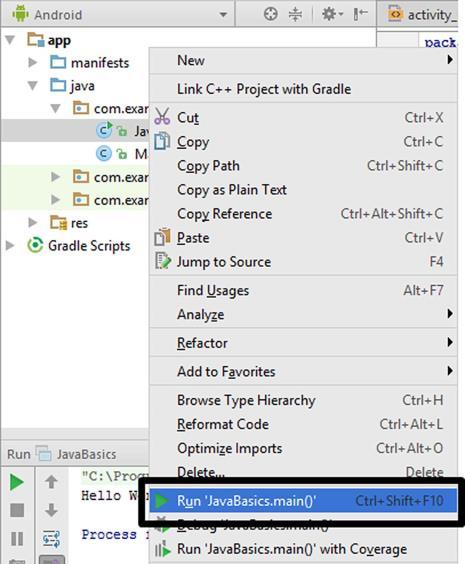
Task: Click the Down stack trace arrow
Action: [x=51, y=510]
